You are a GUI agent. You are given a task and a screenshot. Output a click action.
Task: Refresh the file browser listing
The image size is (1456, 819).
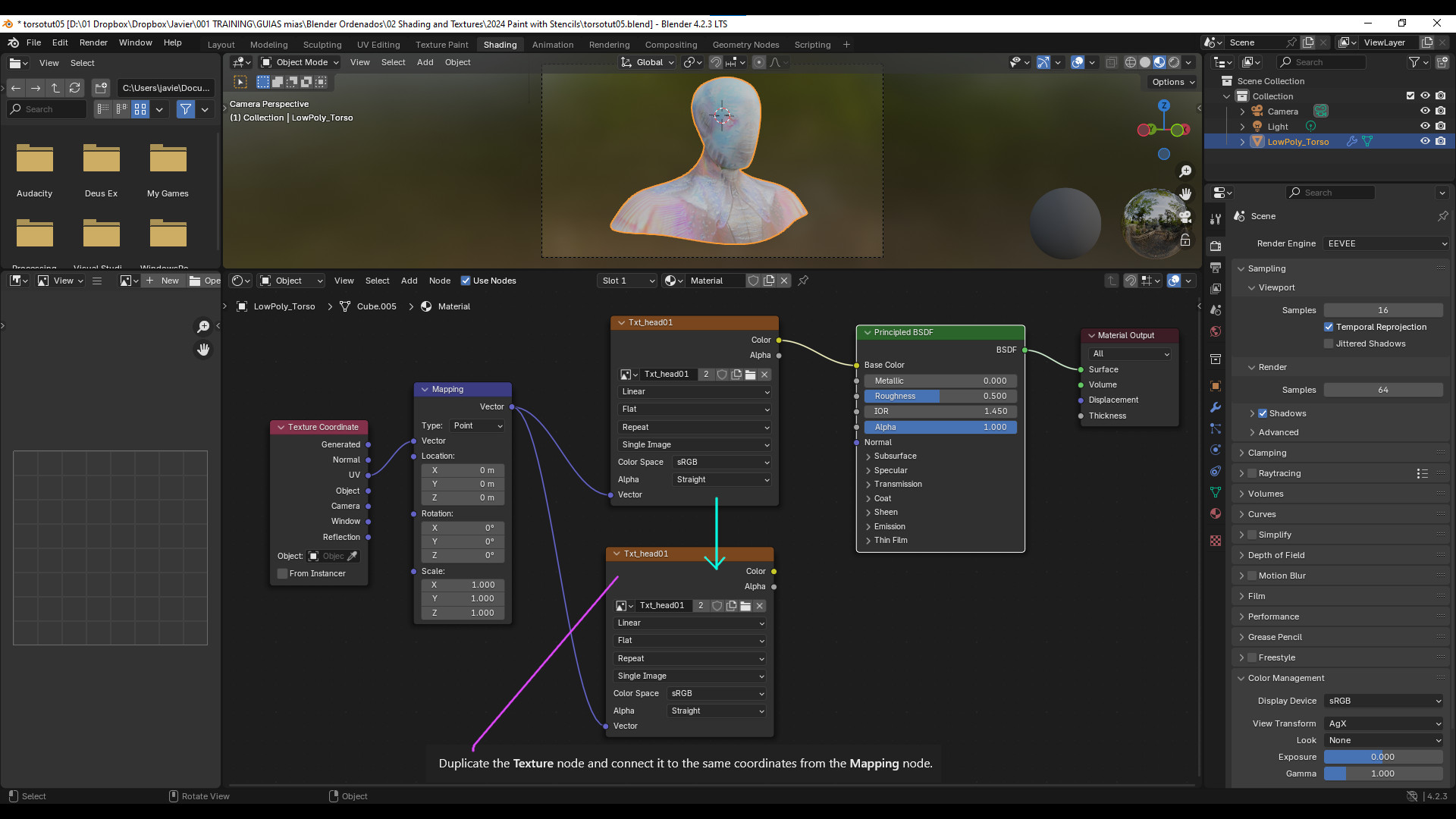click(74, 88)
